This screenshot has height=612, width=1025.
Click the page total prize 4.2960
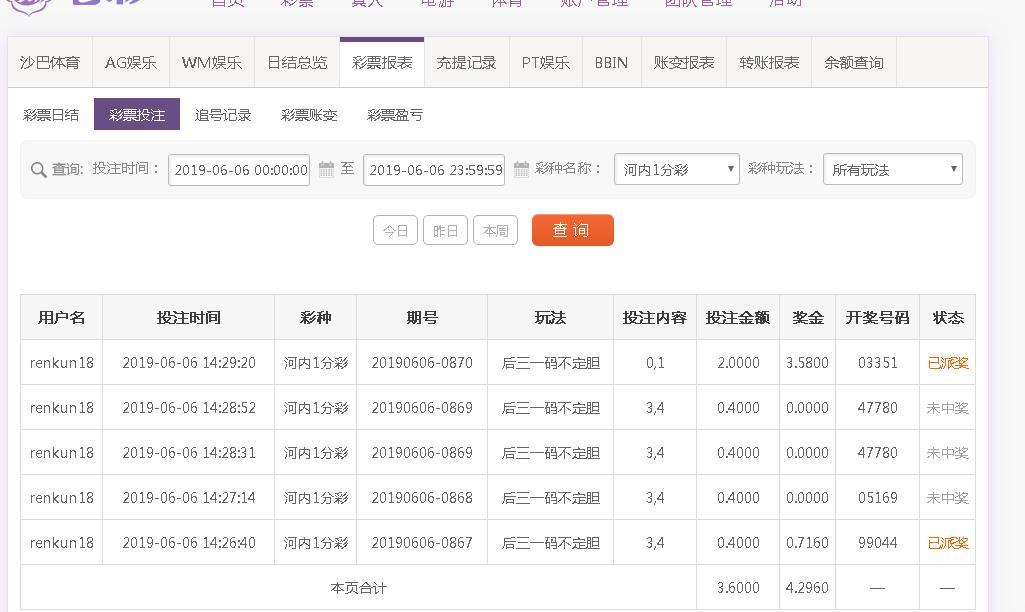pyautogui.click(x=807, y=588)
